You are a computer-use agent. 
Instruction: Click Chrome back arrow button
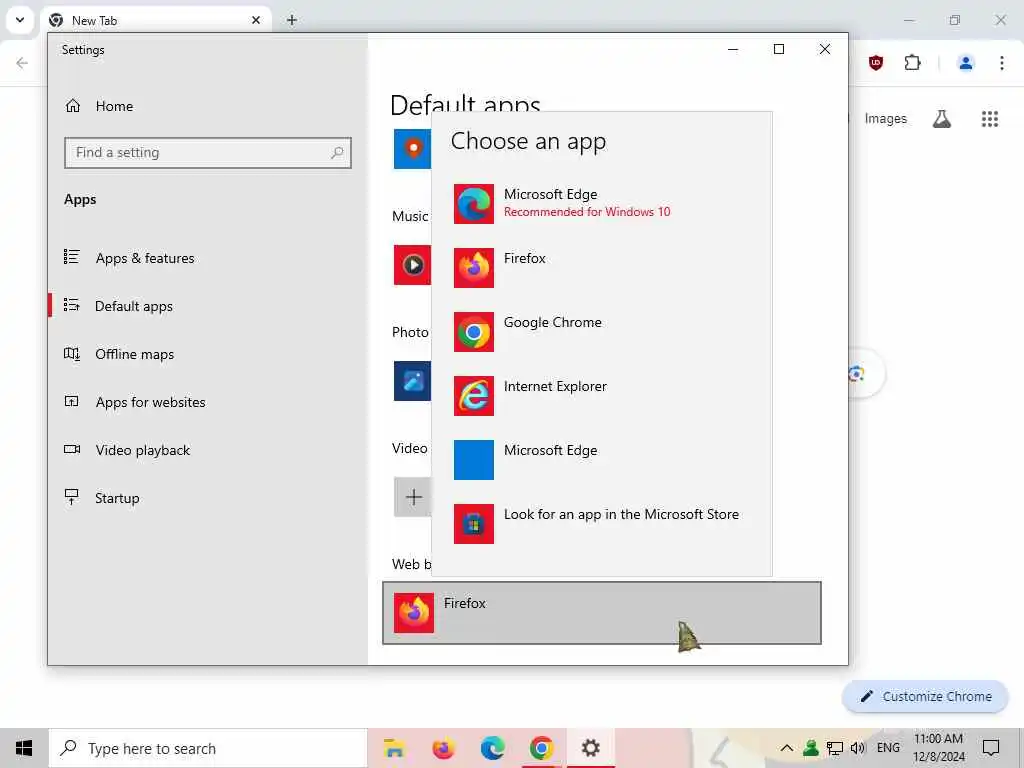pos(22,63)
